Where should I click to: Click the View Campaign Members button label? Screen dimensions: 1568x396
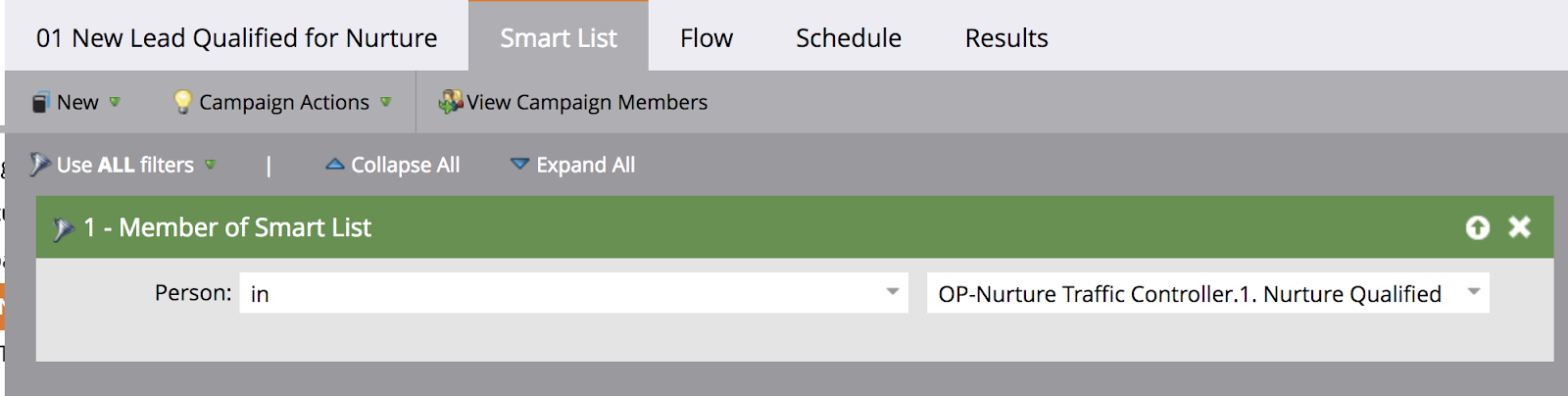click(x=587, y=102)
